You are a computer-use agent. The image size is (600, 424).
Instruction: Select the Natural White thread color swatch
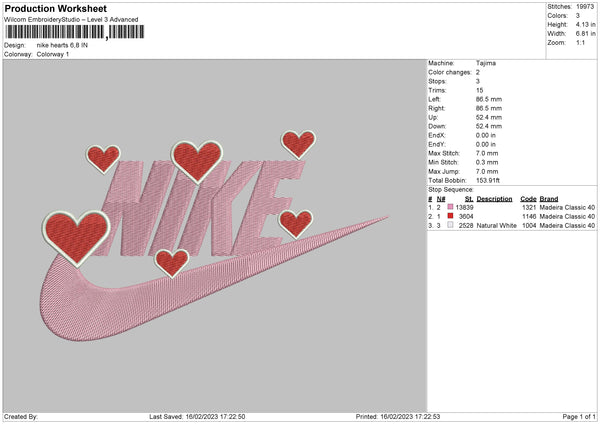point(450,225)
